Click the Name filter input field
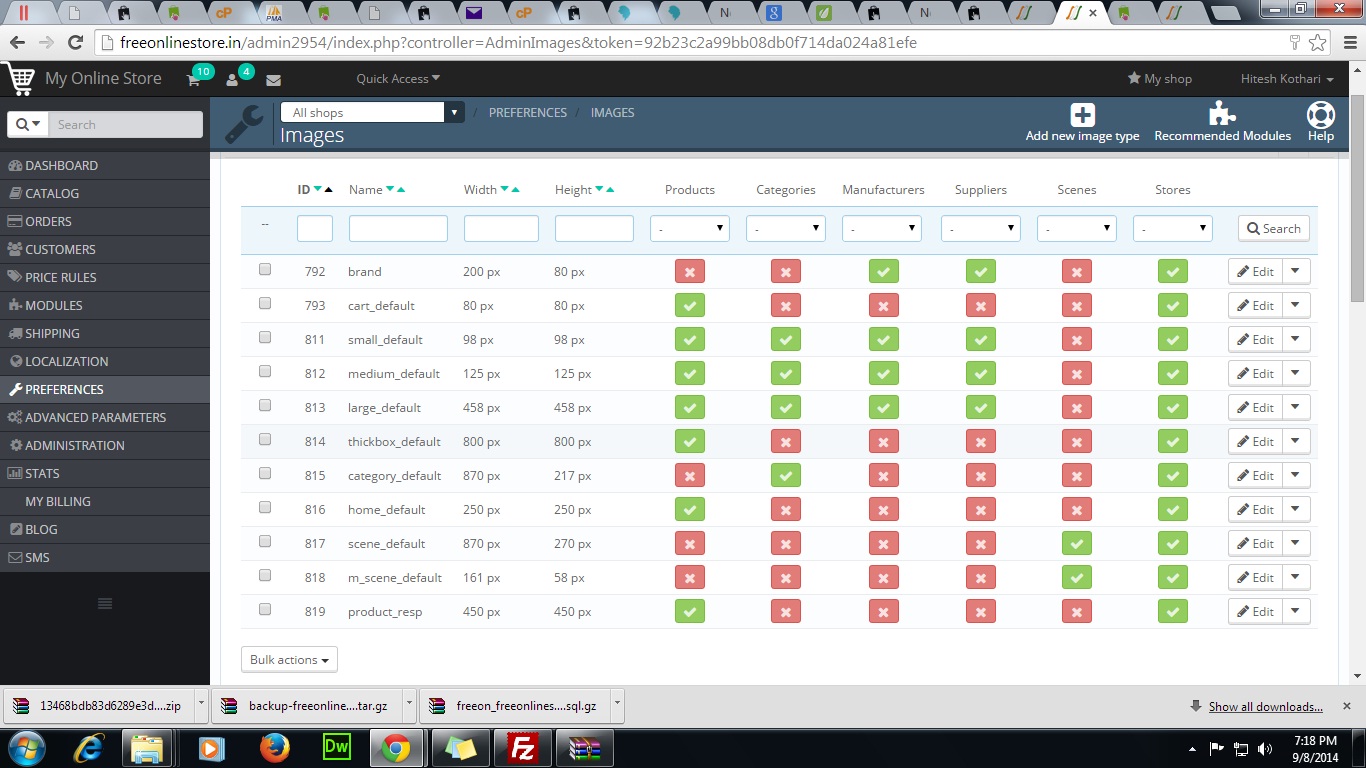This screenshot has height=768, width=1366. click(x=398, y=229)
